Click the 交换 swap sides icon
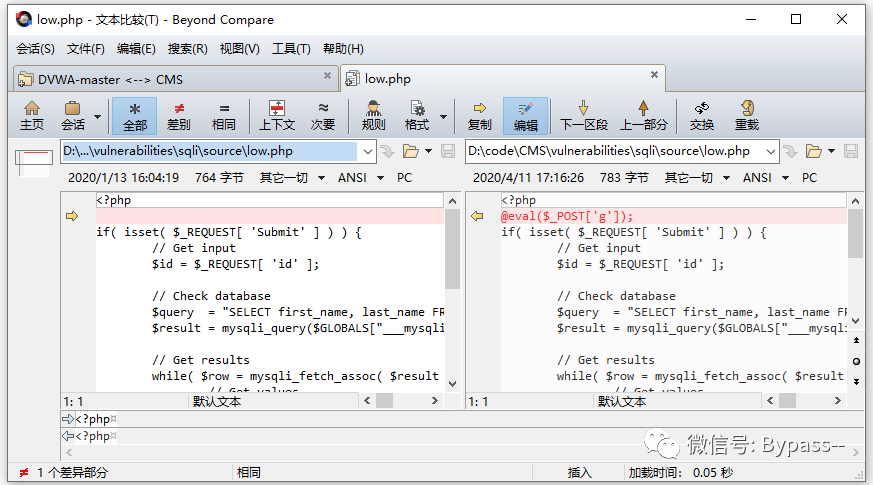The image size is (873, 485). click(702, 116)
